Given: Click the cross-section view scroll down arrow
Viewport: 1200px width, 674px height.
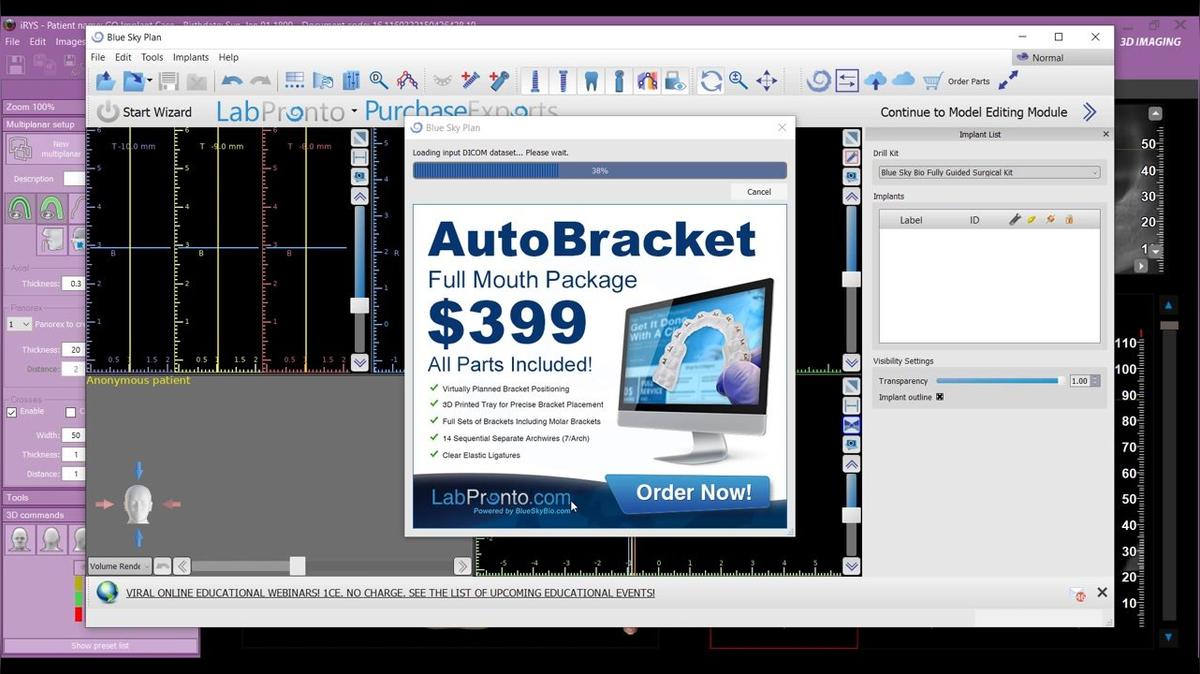Looking at the screenshot, I should (360, 363).
